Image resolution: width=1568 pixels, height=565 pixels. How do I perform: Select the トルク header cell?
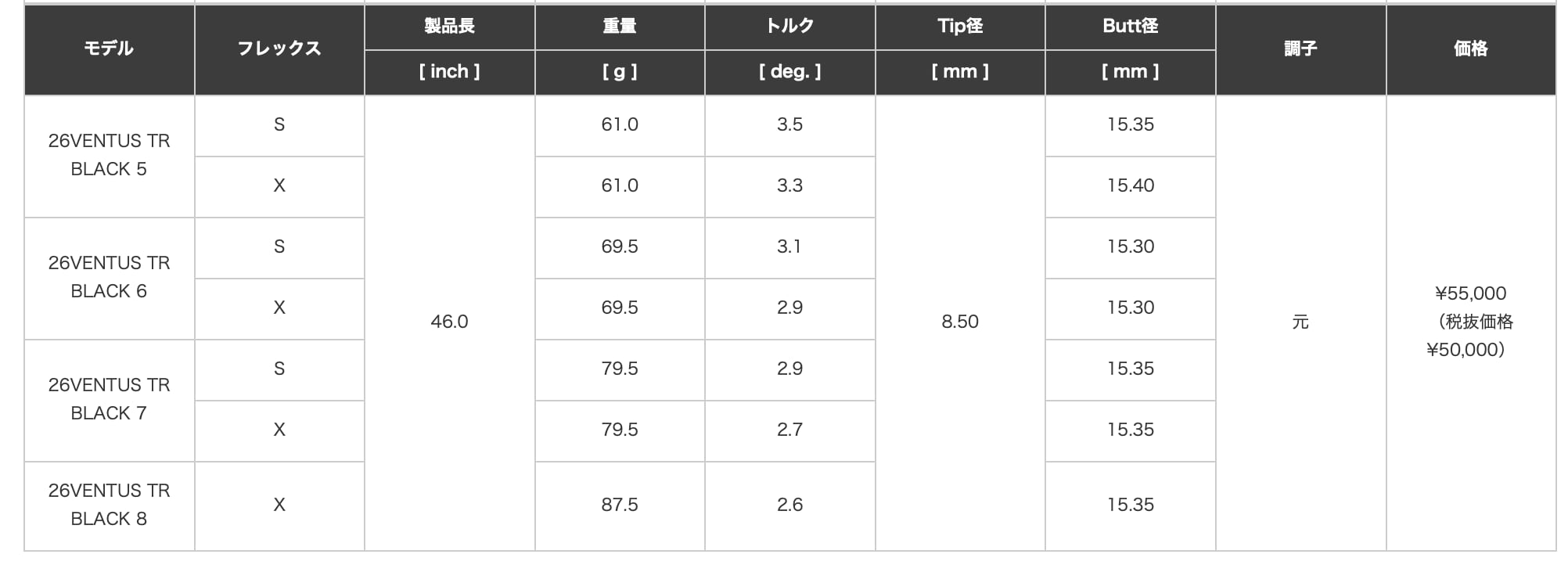[x=789, y=26]
